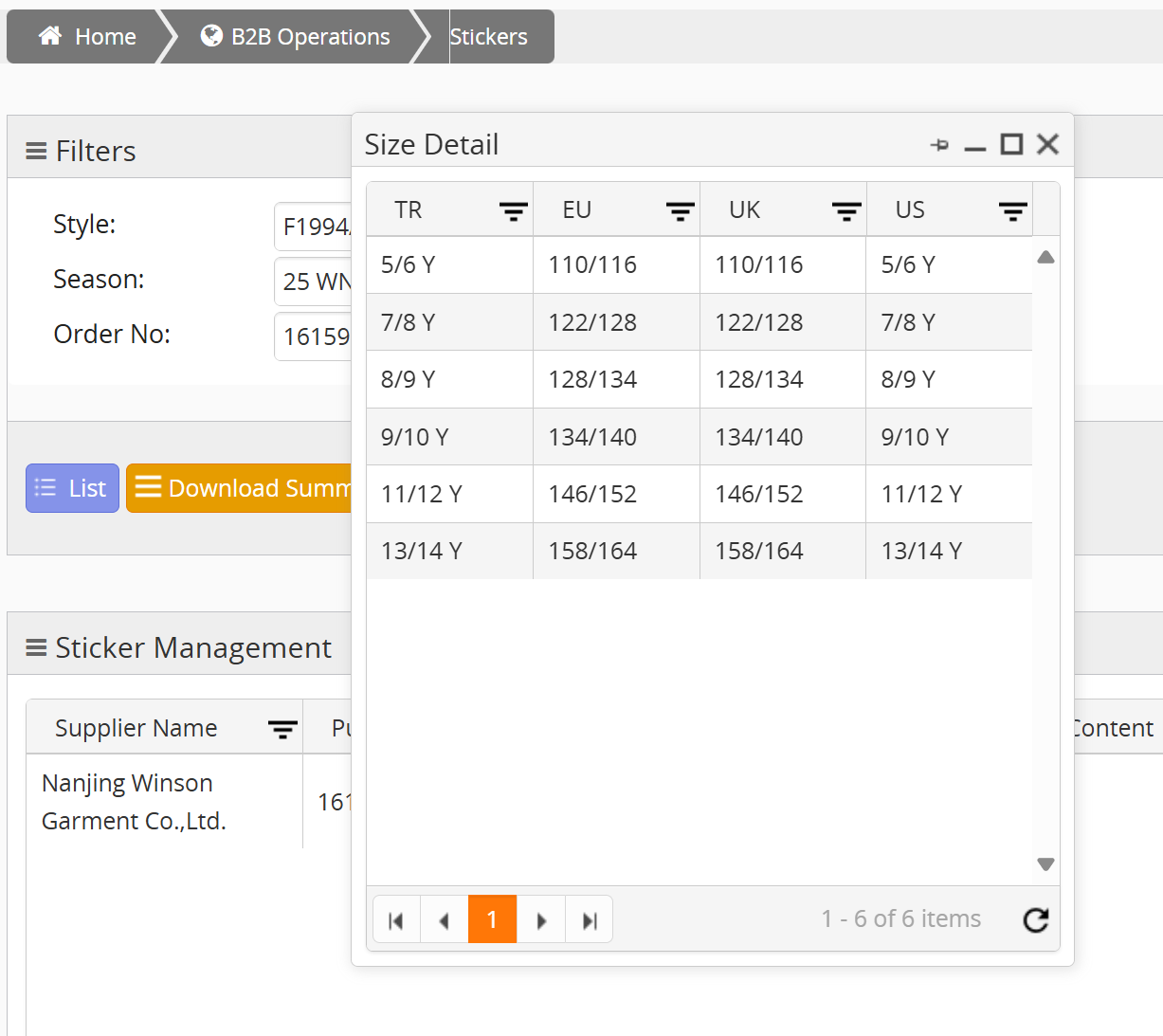Collapse the Filters panel header
The width and height of the screenshot is (1163, 1036).
click(x=36, y=152)
